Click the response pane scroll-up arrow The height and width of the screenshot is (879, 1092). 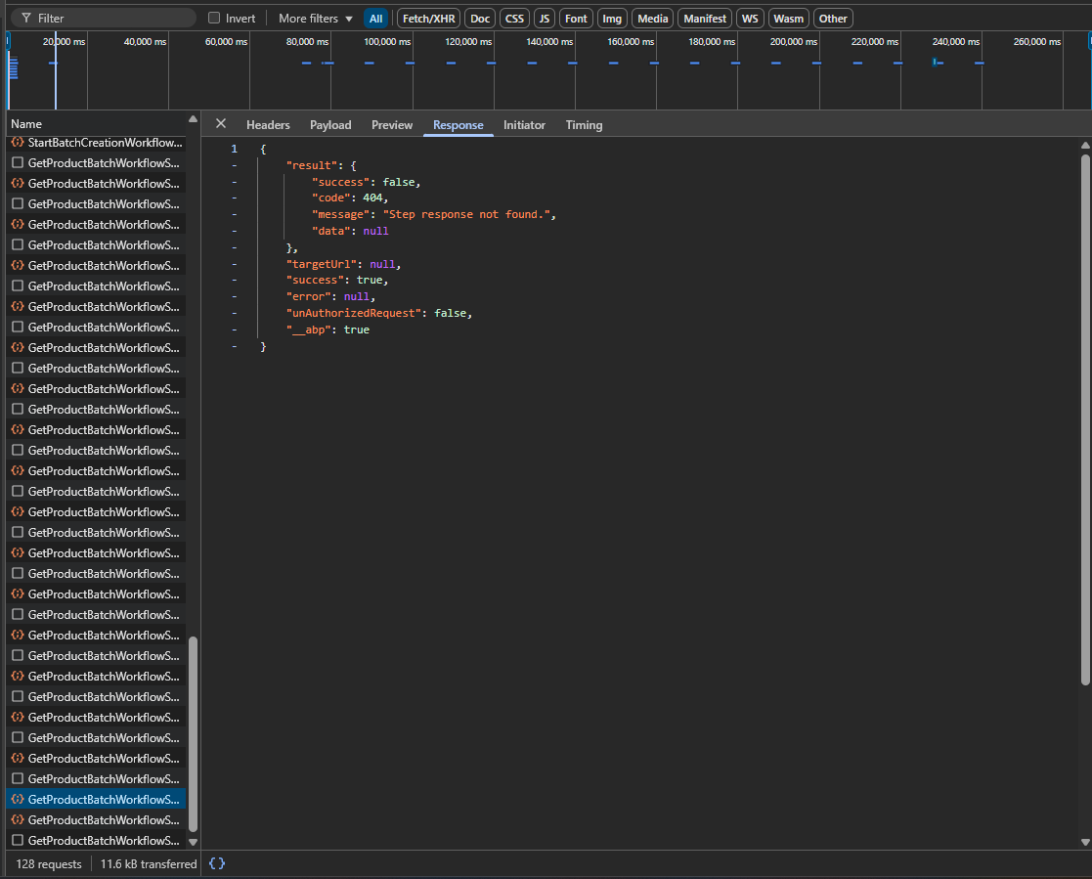point(1085,145)
